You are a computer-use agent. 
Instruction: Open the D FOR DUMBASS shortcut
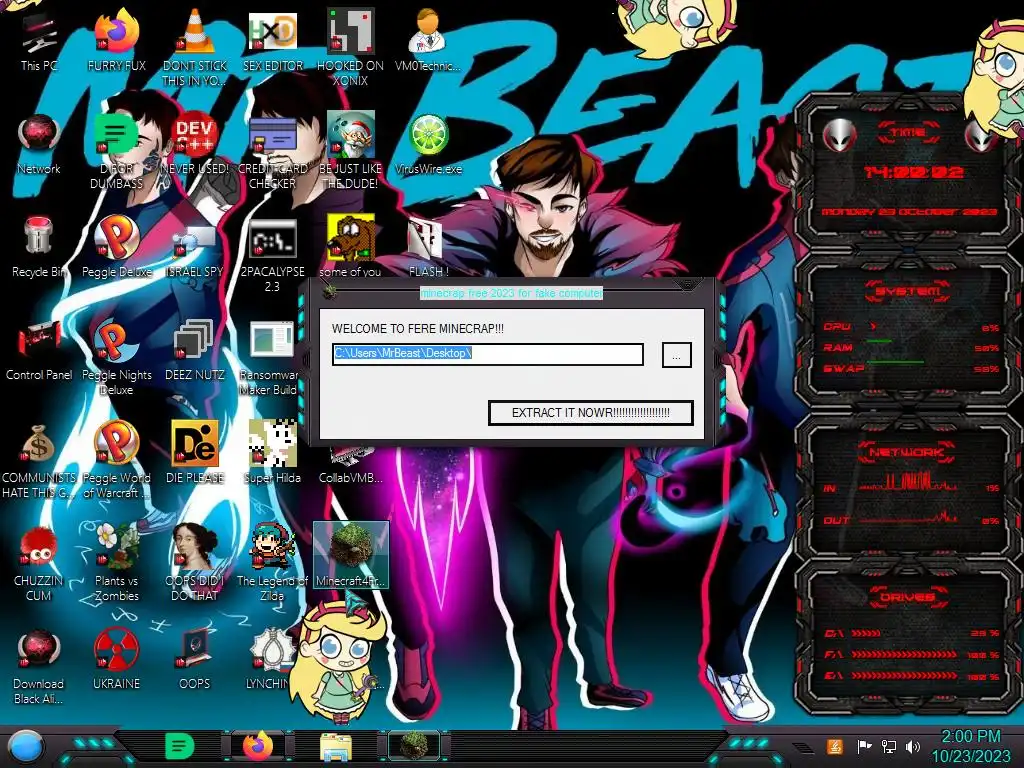(116, 150)
